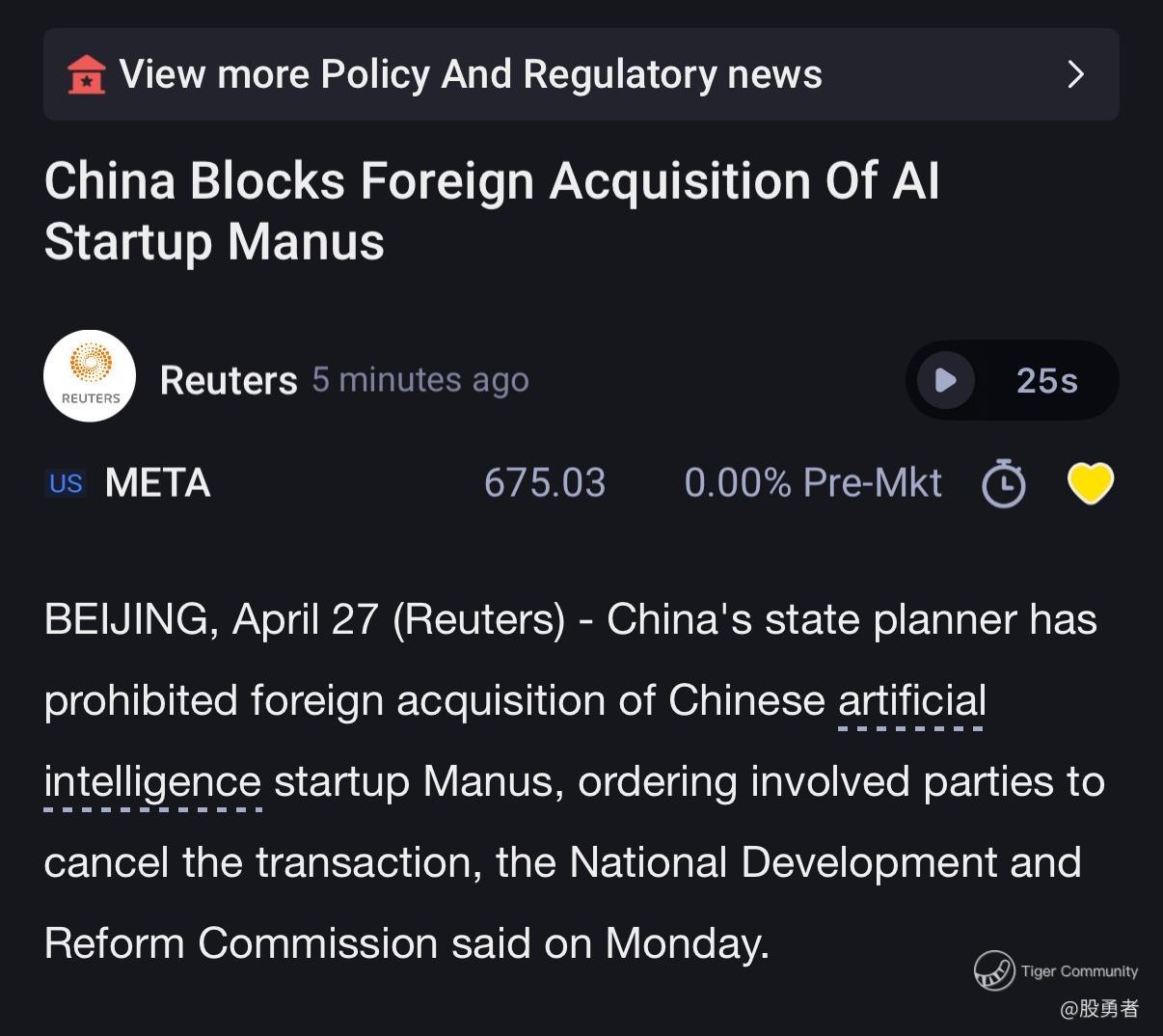Tap META price 675.03
Image resolution: width=1163 pixels, height=1036 pixels.
coord(545,482)
